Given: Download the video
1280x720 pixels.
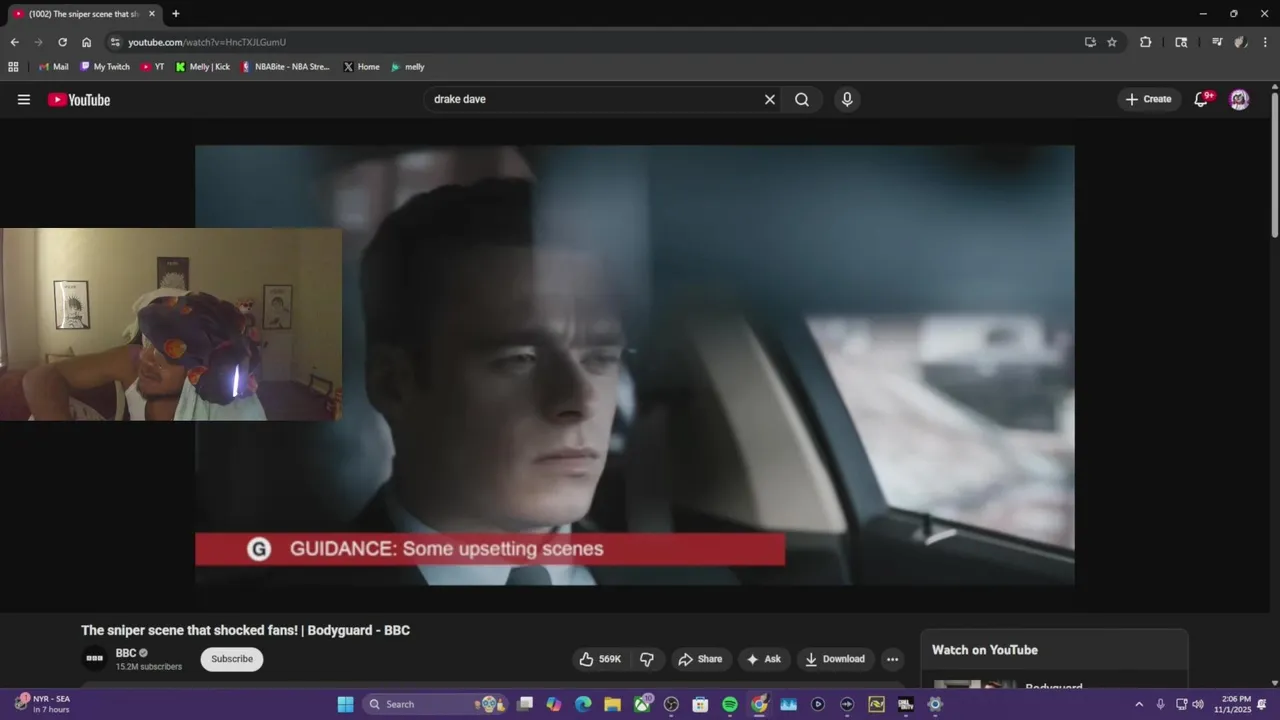Looking at the screenshot, I should point(835,659).
